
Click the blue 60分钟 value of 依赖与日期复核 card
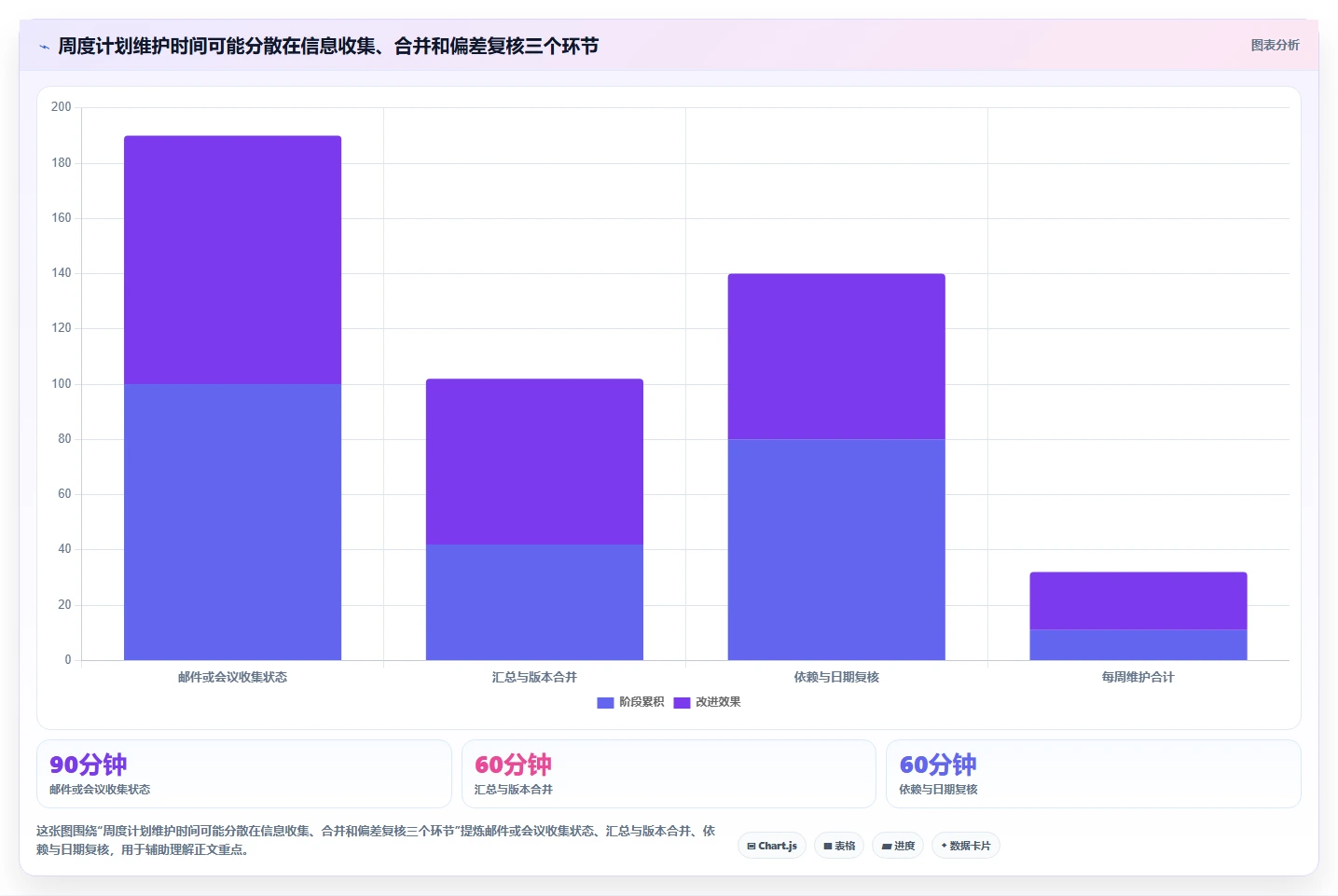(x=938, y=765)
